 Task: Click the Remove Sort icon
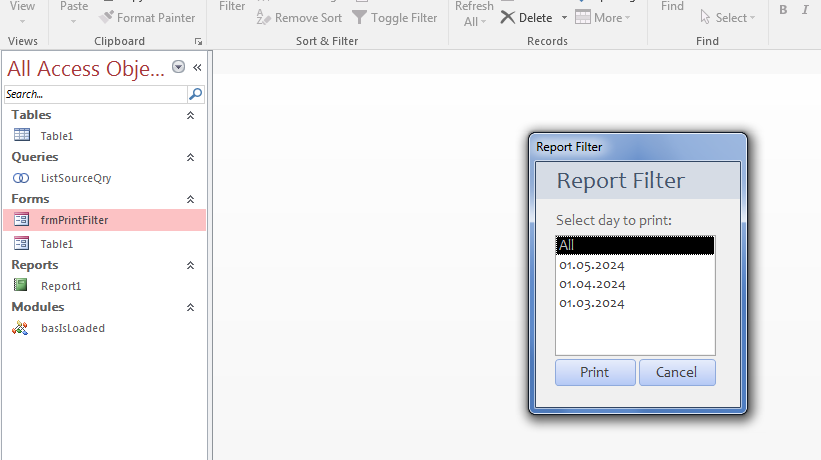pyautogui.click(x=263, y=17)
